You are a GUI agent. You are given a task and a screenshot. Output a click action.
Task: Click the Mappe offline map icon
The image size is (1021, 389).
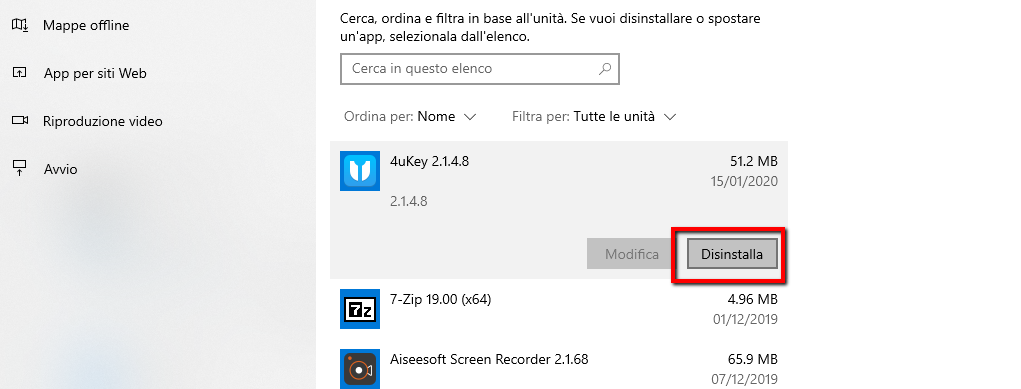click(20, 25)
